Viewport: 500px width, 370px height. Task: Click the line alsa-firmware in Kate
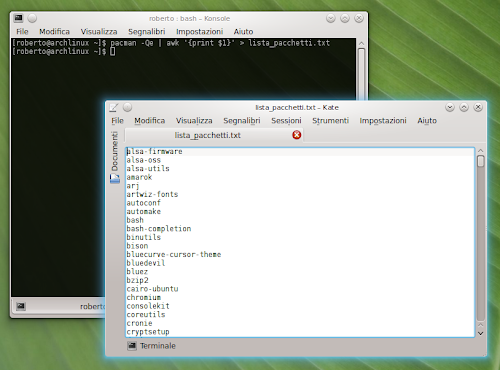click(154, 152)
